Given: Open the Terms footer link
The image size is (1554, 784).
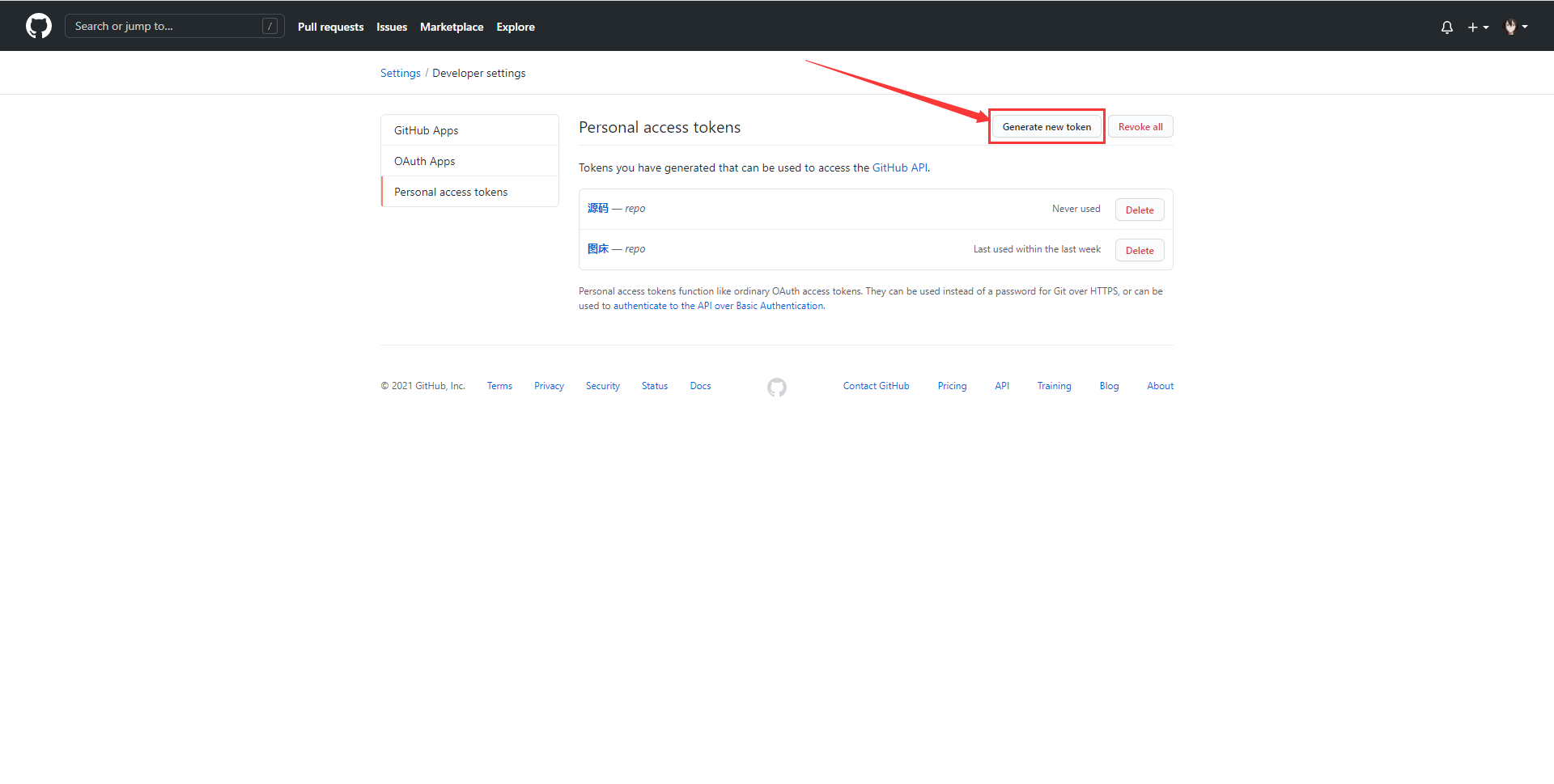Looking at the screenshot, I should pos(499,386).
